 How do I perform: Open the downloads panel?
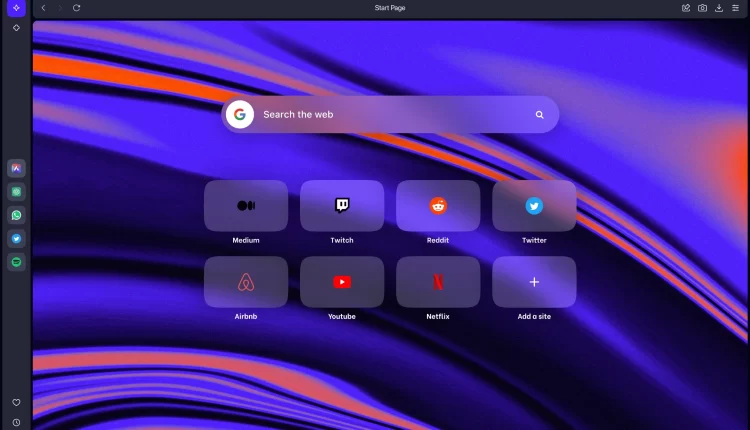719,8
